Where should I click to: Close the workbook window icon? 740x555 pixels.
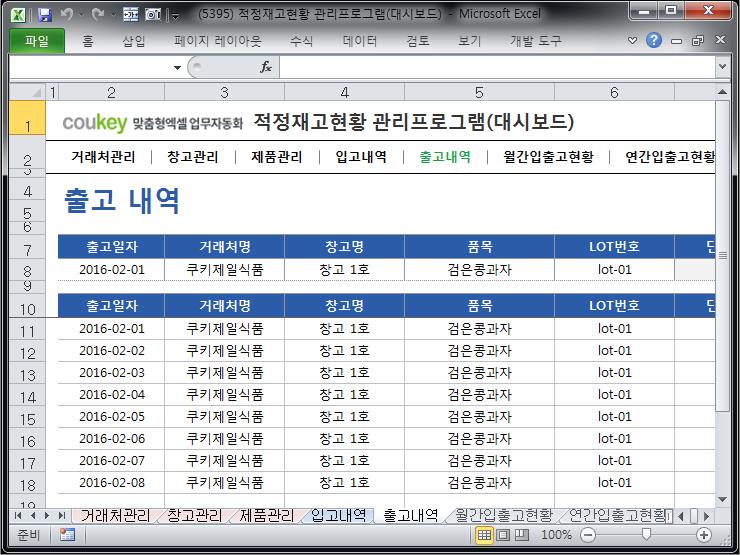(720, 40)
